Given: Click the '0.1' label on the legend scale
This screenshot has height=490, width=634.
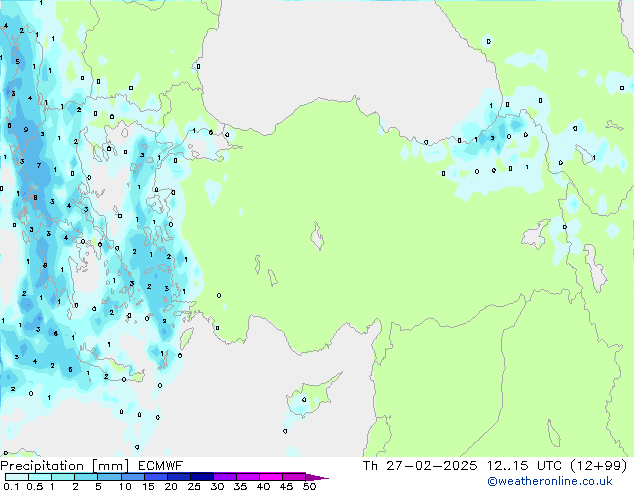Looking at the screenshot, I should [x=11, y=486].
